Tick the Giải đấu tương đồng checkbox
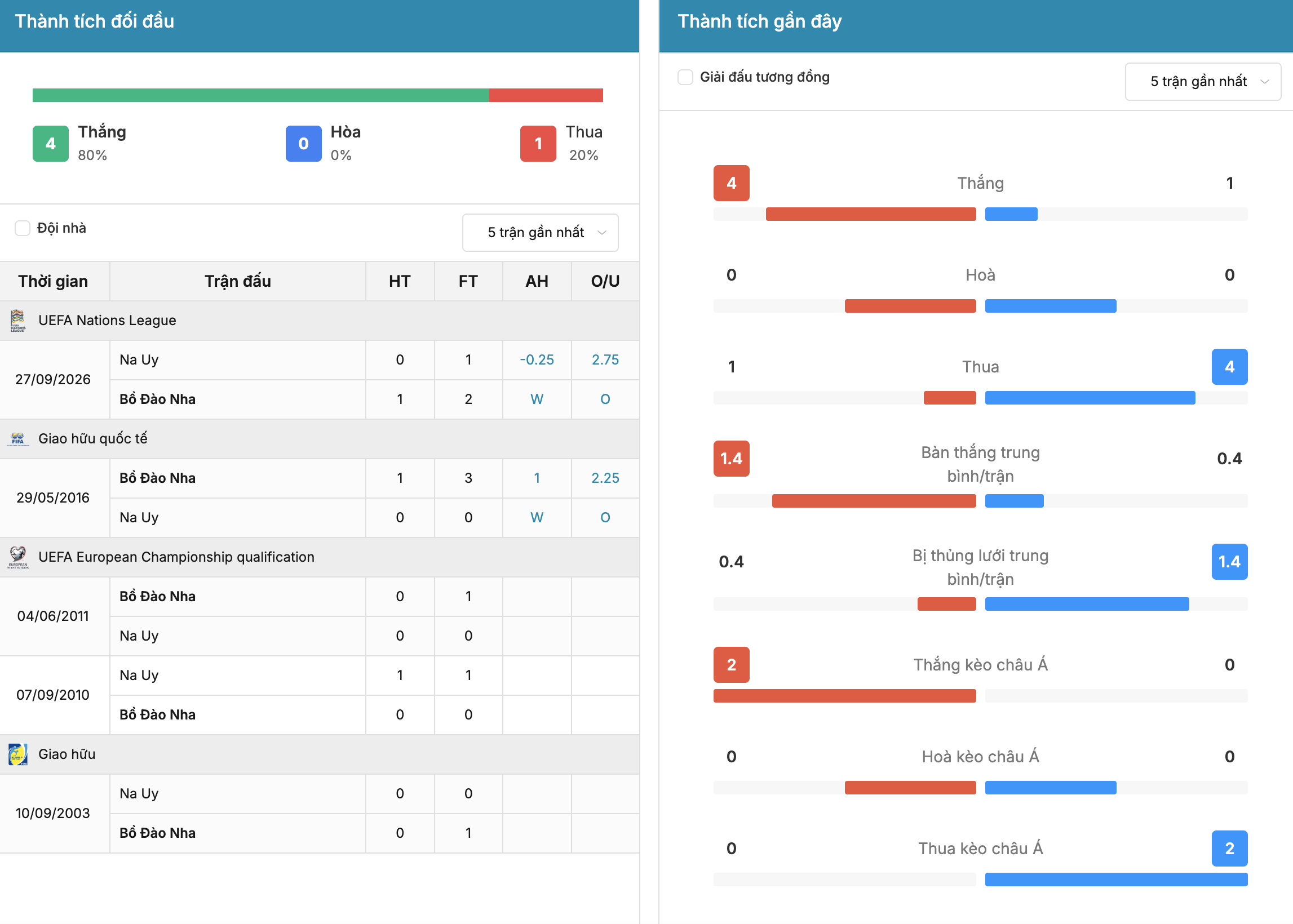 tap(685, 77)
